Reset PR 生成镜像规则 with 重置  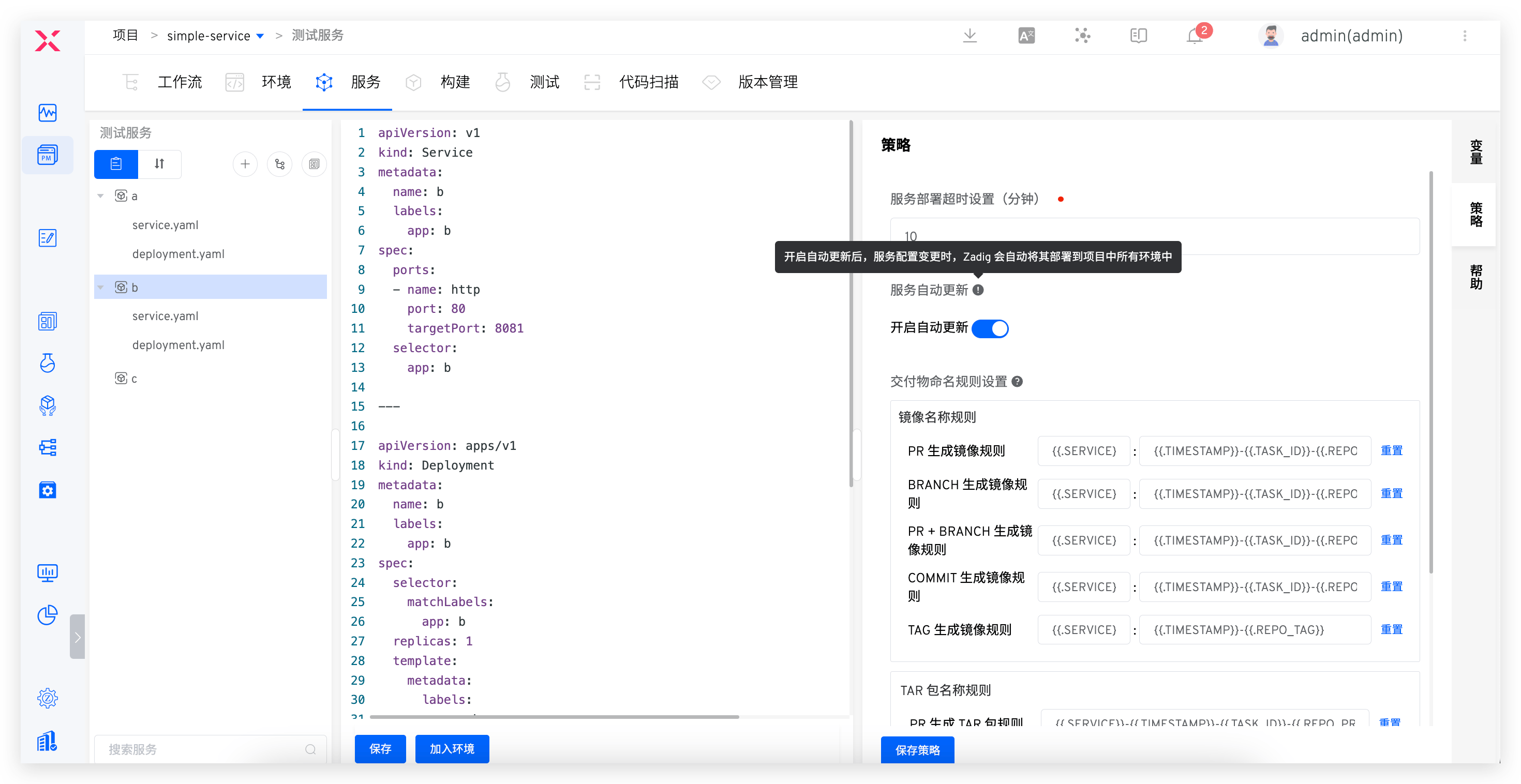pos(1391,450)
